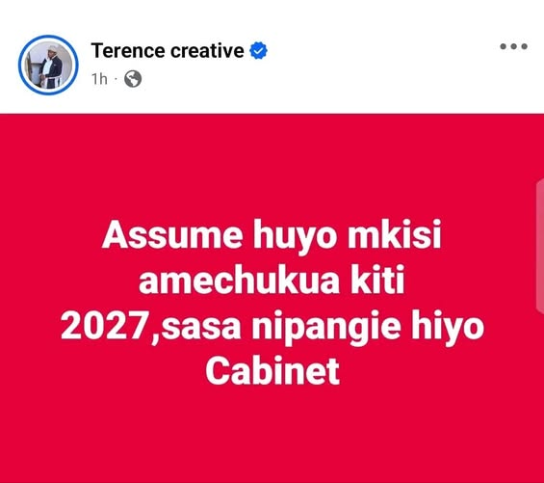Click the 1h post timestamp
This screenshot has width=544, height=483.
[100, 79]
